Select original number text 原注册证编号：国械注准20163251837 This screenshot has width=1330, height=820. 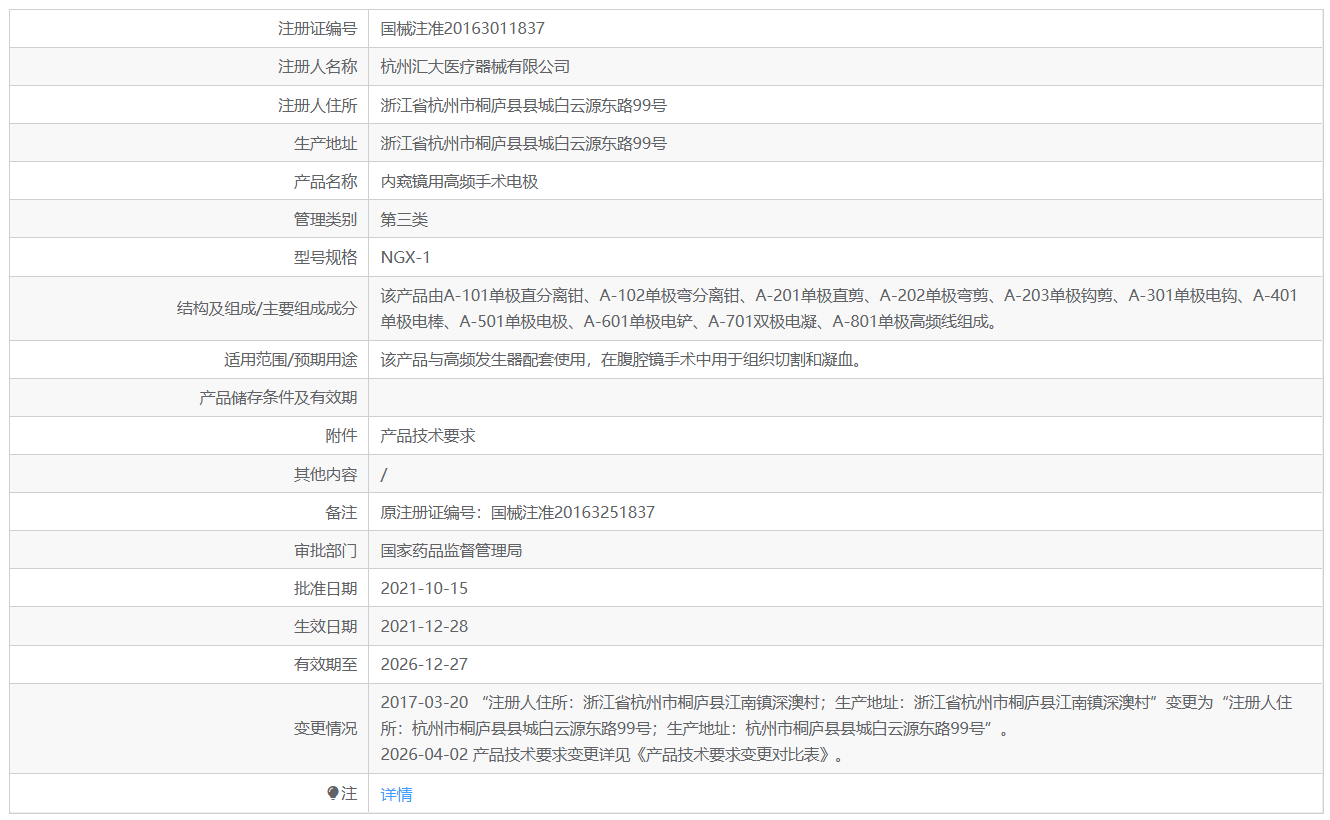[518, 512]
